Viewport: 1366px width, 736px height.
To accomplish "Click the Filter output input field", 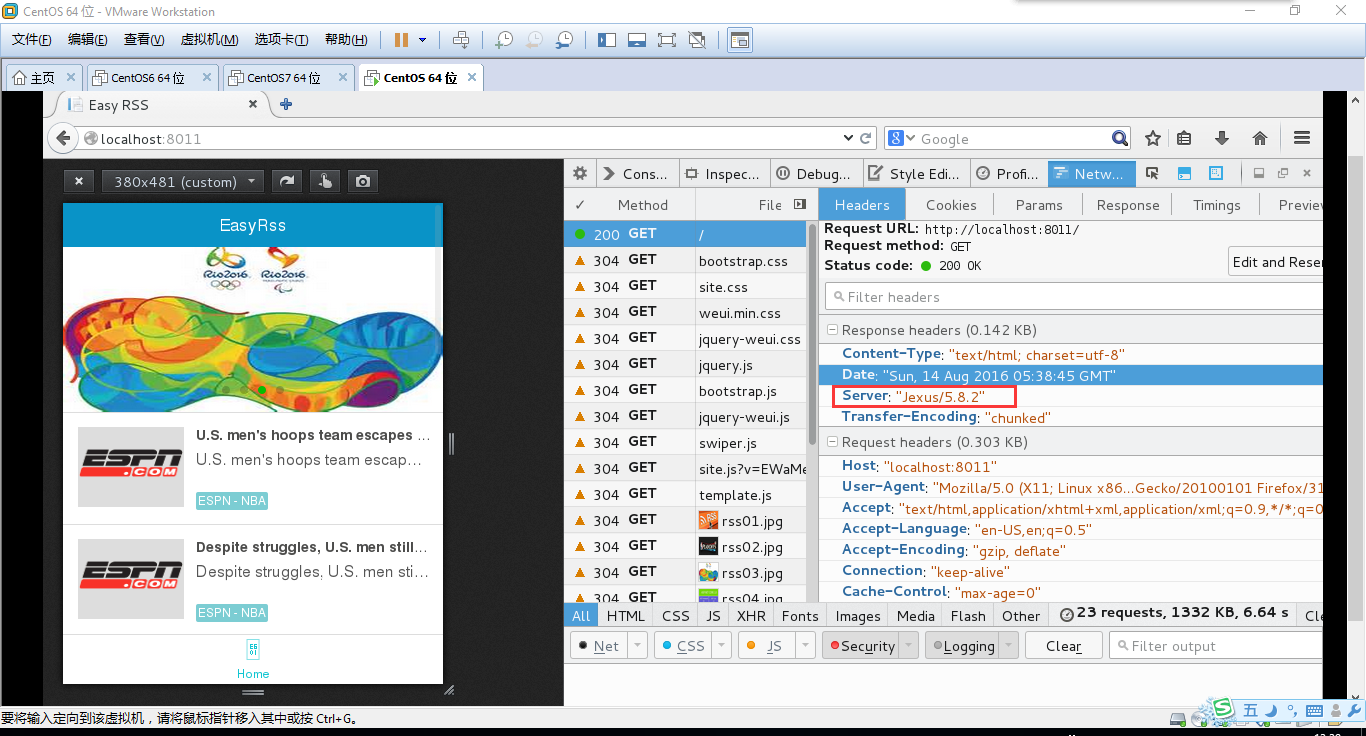I will pos(1216,646).
